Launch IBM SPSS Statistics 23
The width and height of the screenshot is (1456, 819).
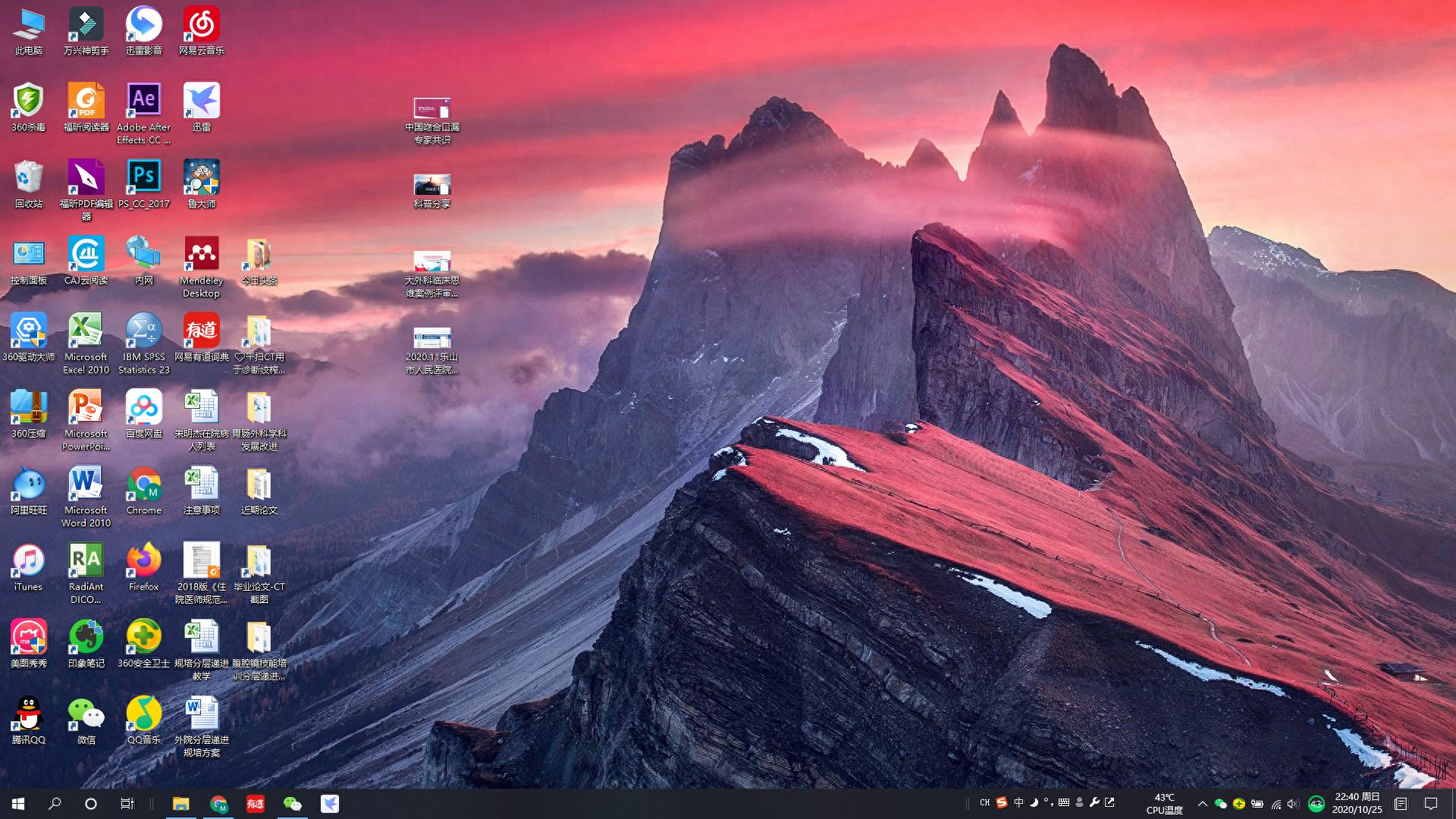[x=143, y=331]
